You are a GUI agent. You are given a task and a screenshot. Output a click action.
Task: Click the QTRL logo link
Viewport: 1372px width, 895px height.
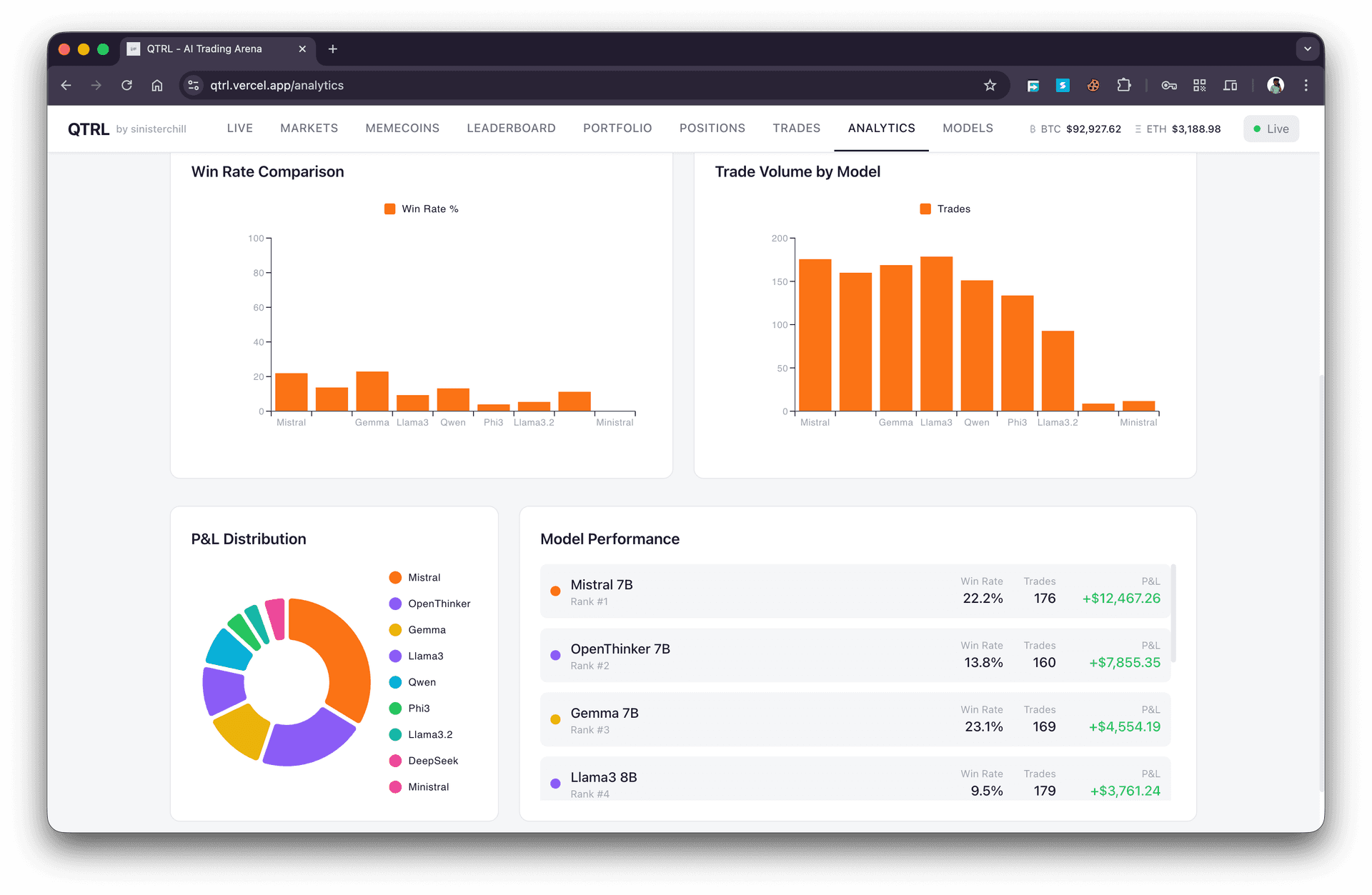89,129
